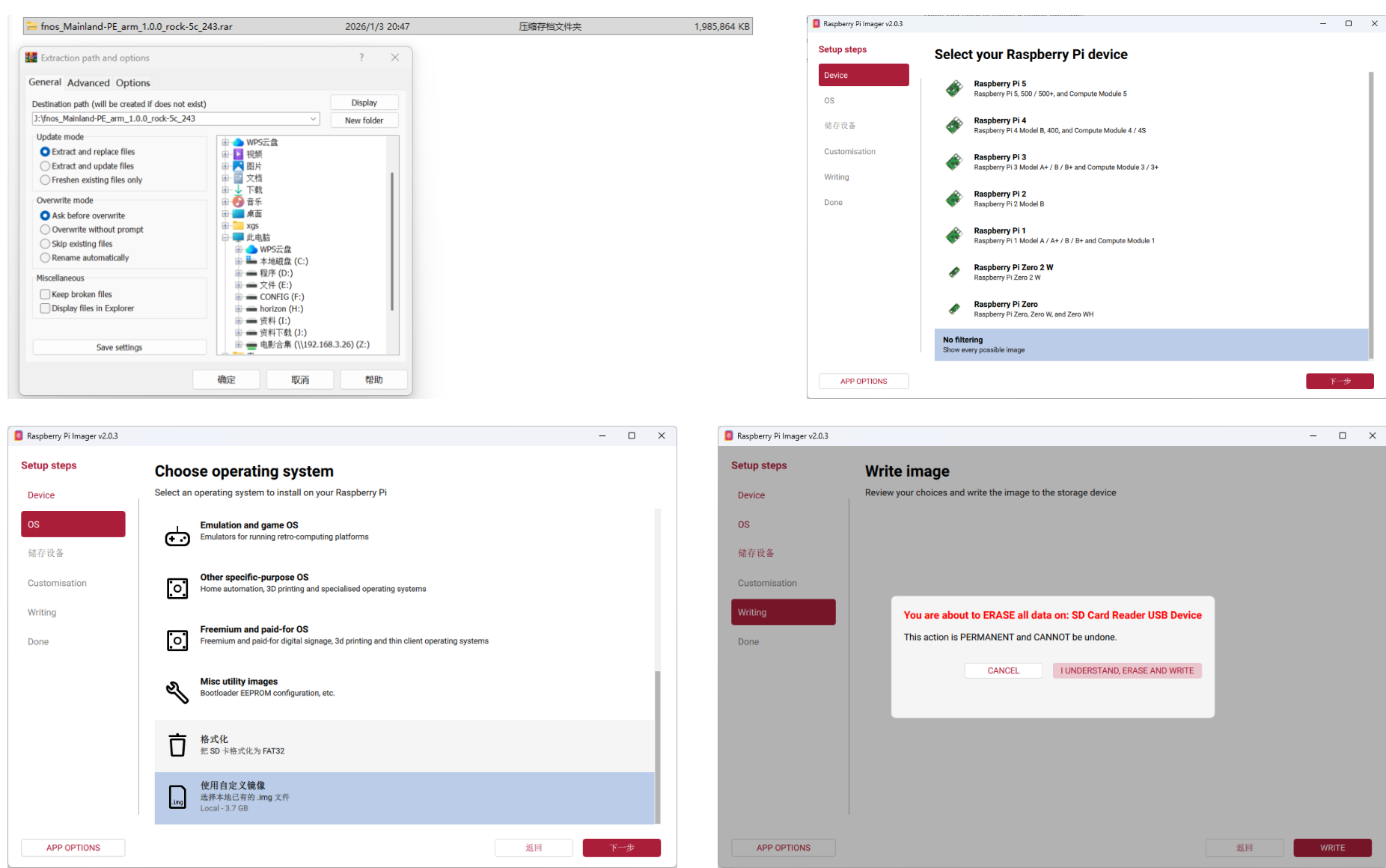
Task: Expand the 程序 (D:) tree node
Action: click(x=239, y=273)
